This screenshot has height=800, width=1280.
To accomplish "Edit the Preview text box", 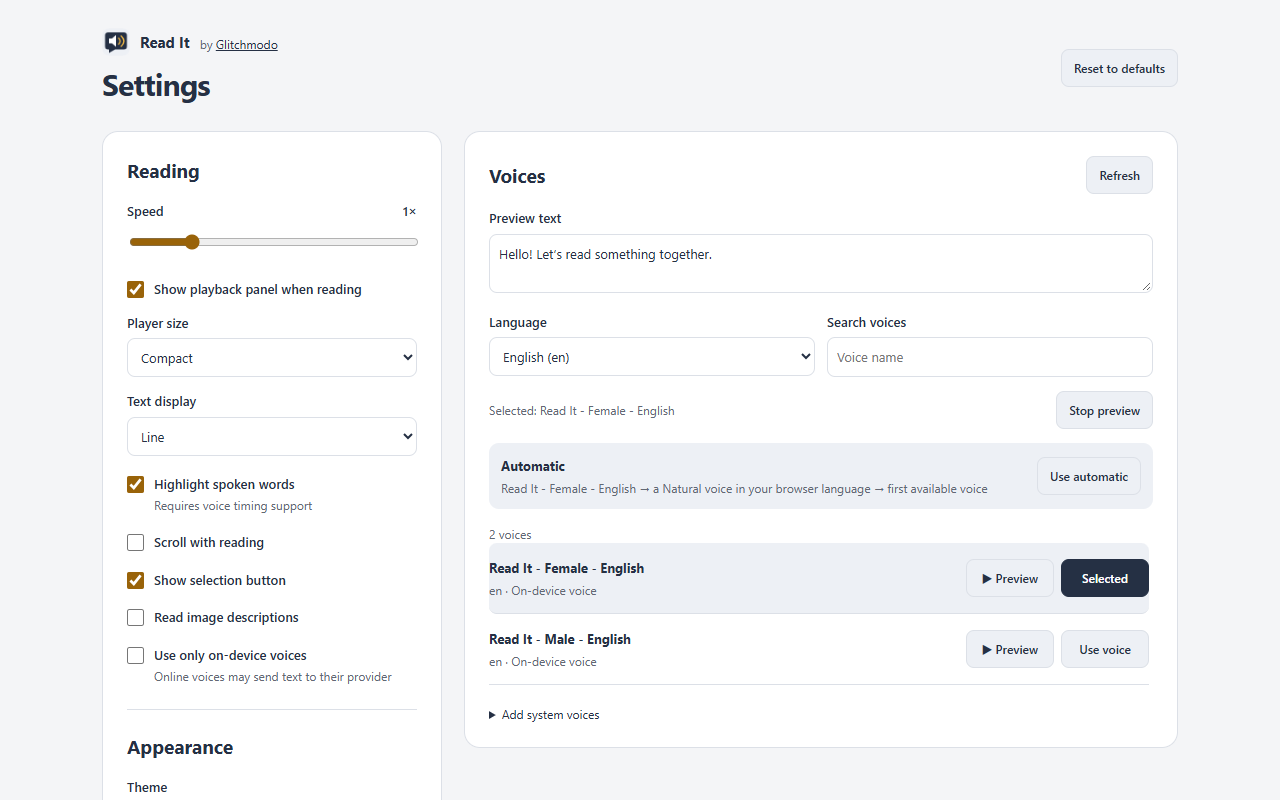I will click(x=820, y=263).
